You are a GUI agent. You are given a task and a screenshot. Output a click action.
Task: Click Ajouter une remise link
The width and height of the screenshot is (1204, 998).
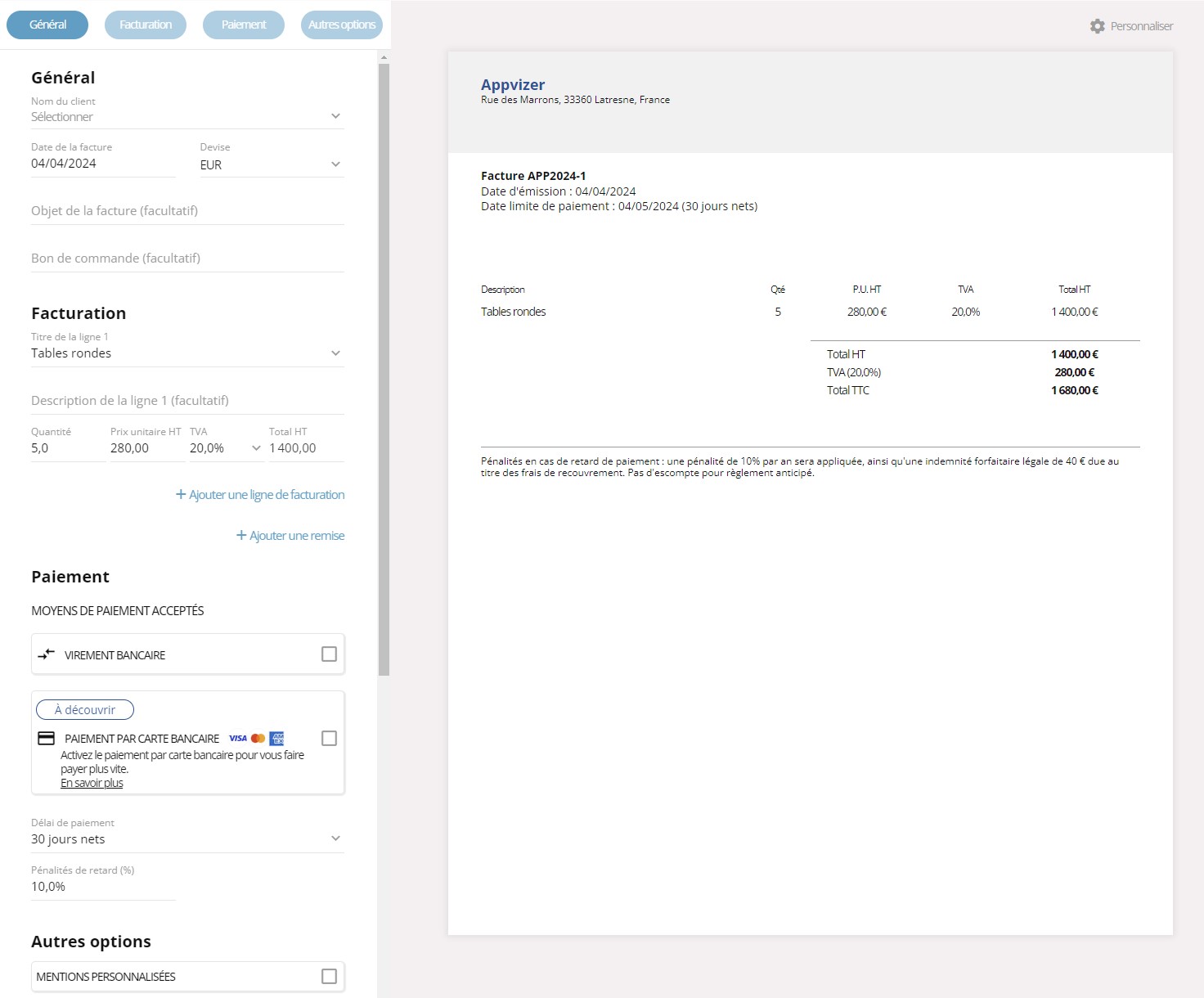(290, 536)
